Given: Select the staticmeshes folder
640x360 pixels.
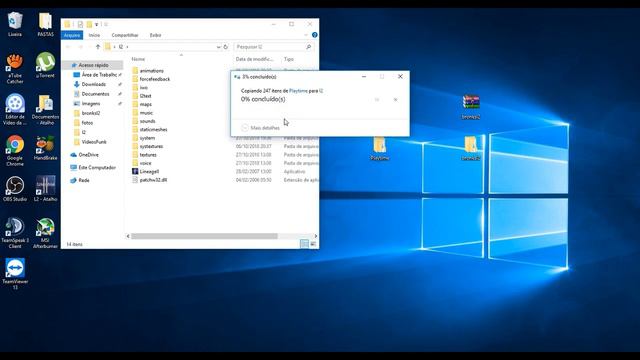Looking at the screenshot, I should pos(153,129).
